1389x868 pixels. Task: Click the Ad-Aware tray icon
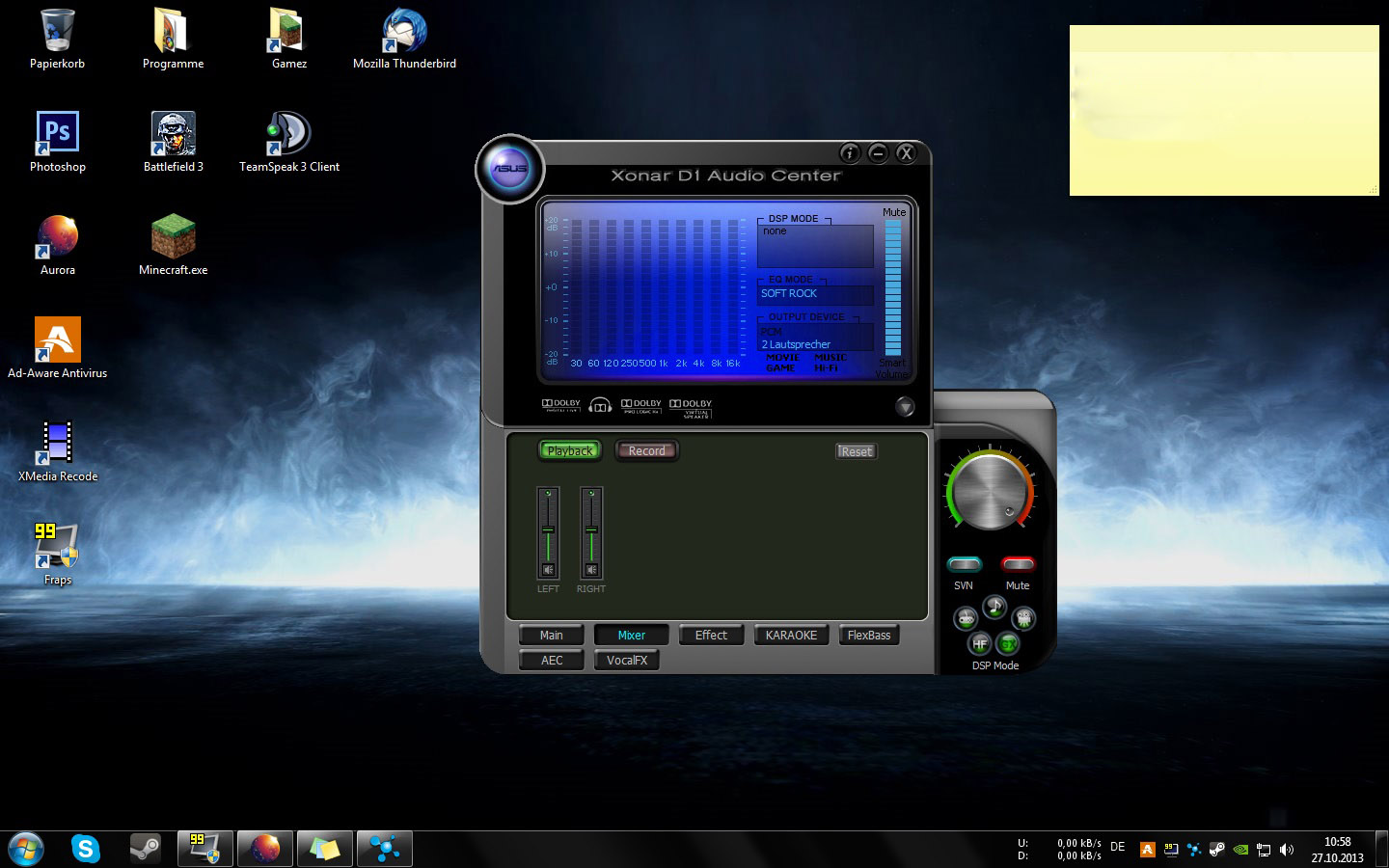[x=1148, y=850]
